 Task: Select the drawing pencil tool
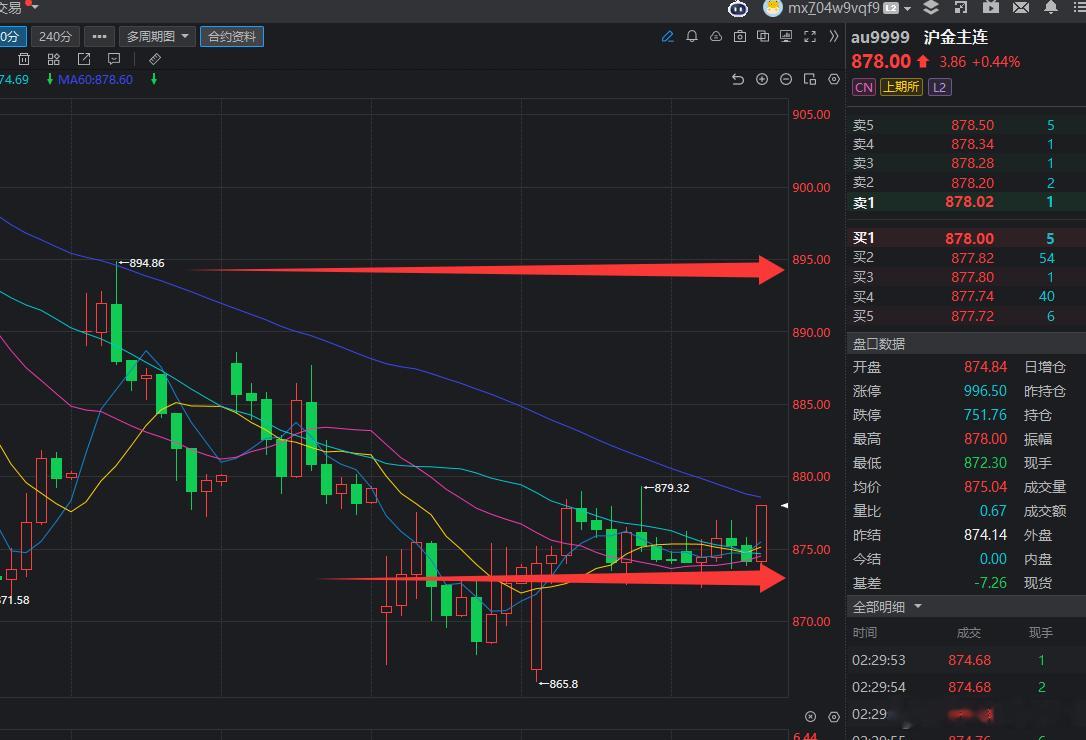tap(668, 37)
